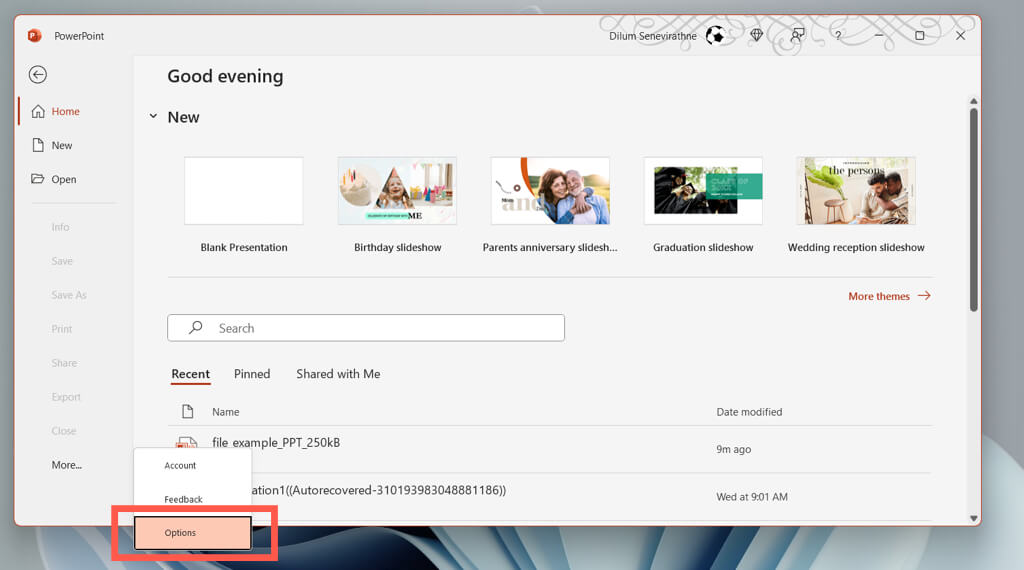
Task: Sort by Date modified column header
Action: (x=749, y=412)
